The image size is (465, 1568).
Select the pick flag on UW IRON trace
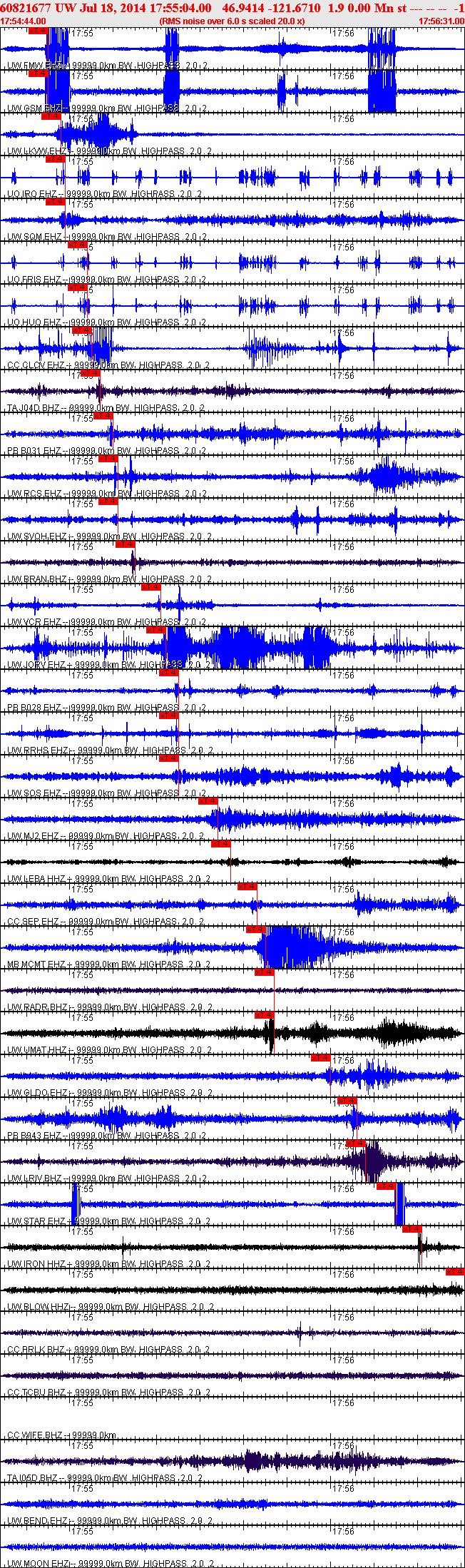[x=412, y=1229]
